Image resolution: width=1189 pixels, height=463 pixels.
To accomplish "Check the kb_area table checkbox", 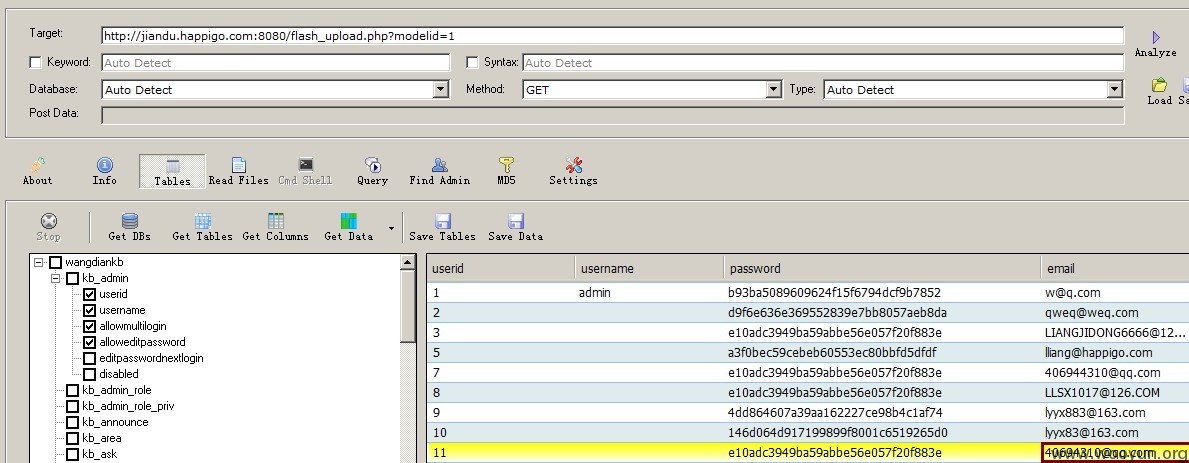I will pos(73,438).
